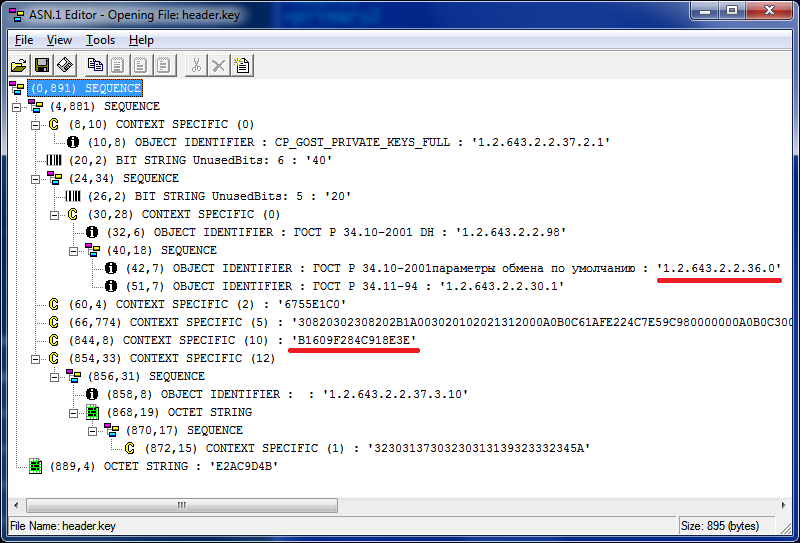The width and height of the screenshot is (800, 543).
Task: Select OCTET STRING : 'E2AC9D4B' row
Action: point(164,466)
